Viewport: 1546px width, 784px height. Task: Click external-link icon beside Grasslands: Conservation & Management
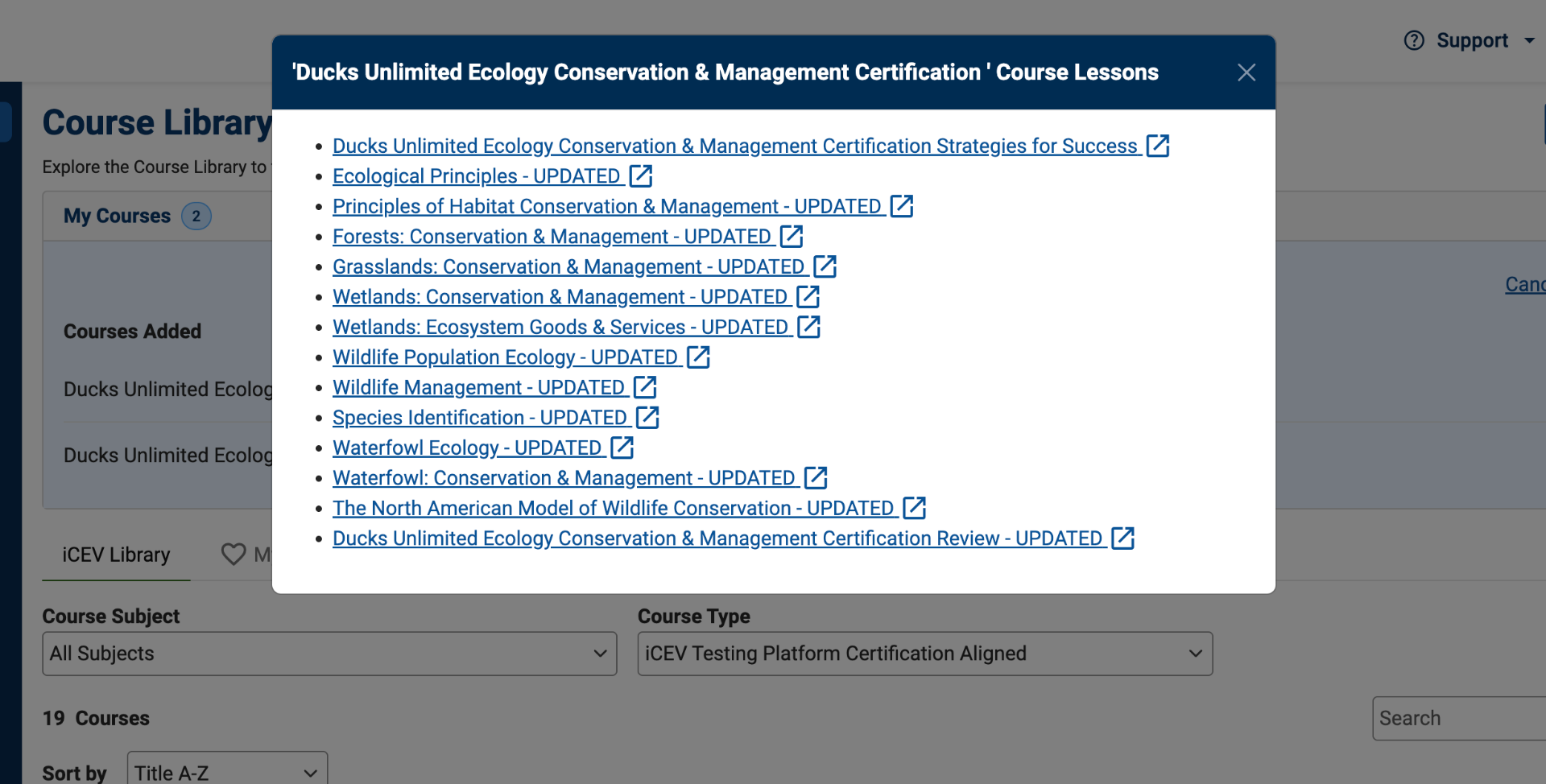825,266
